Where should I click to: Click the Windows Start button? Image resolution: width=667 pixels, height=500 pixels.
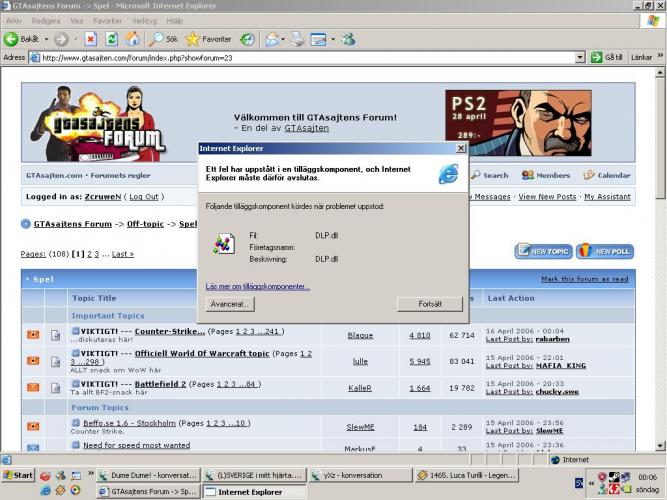(x=18, y=475)
